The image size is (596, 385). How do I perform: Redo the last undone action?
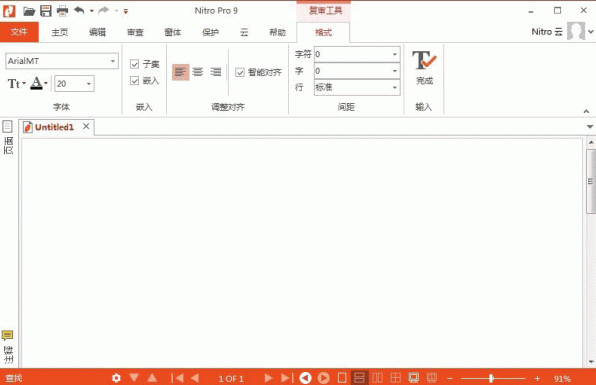pos(104,11)
